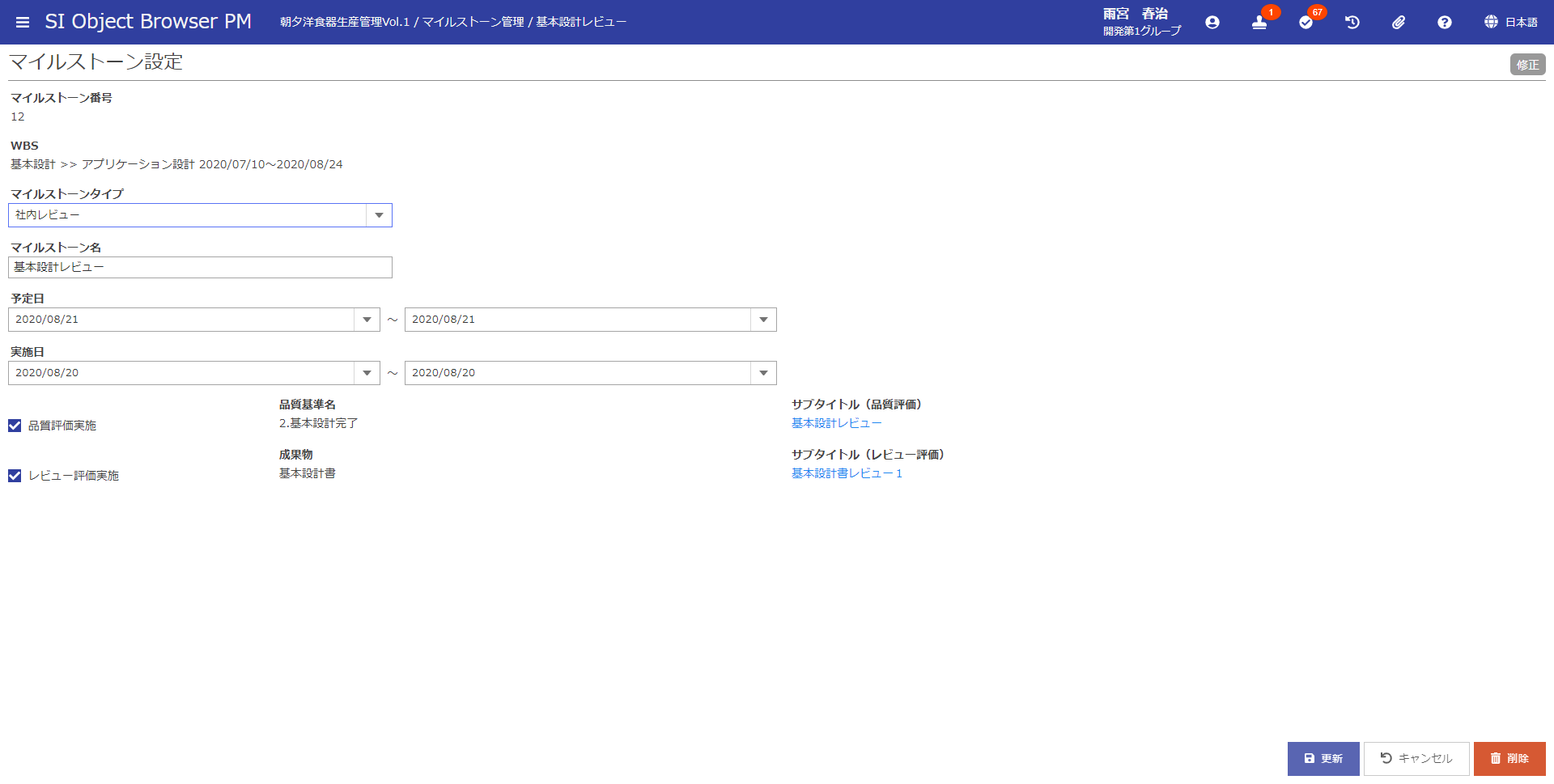
Task: Click the 修正 button
Action: click(x=1527, y=65)
